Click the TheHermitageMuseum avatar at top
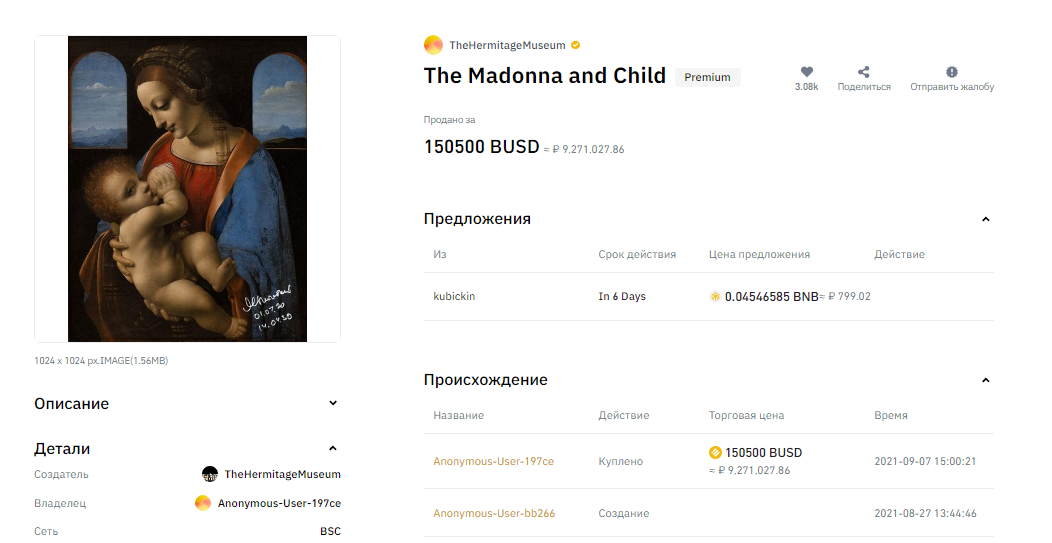The height and width of the screenshot is (543, 1052). pyautogui.click(x=433, y=45)
